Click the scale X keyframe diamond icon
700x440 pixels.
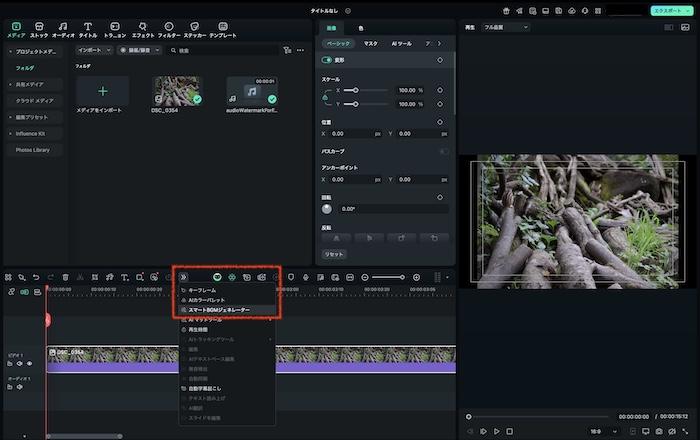tap(440, 90)
